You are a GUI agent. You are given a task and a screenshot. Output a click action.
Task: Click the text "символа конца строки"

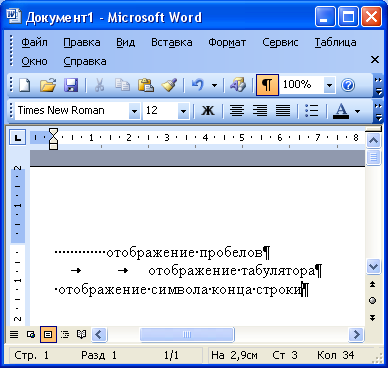(x=226, y=290)
